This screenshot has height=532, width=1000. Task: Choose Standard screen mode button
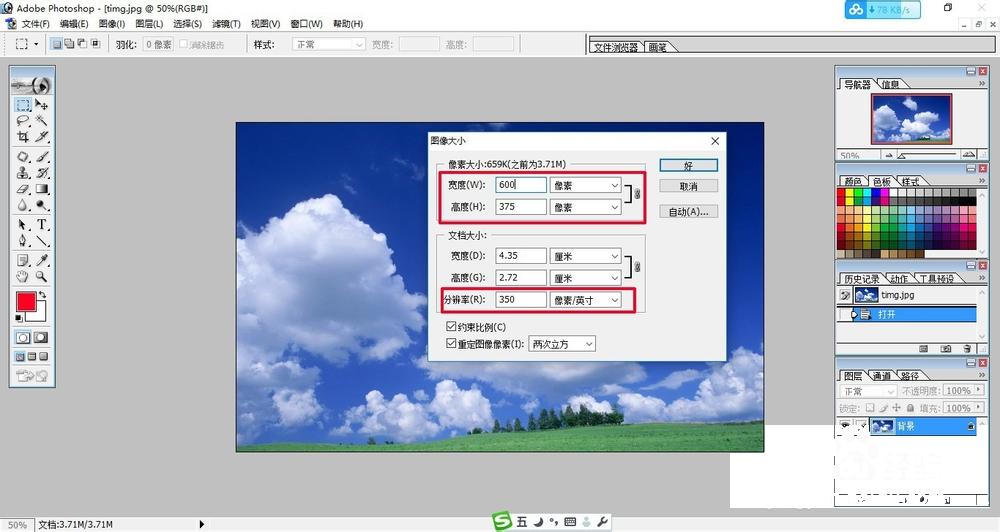coord(20,357)
